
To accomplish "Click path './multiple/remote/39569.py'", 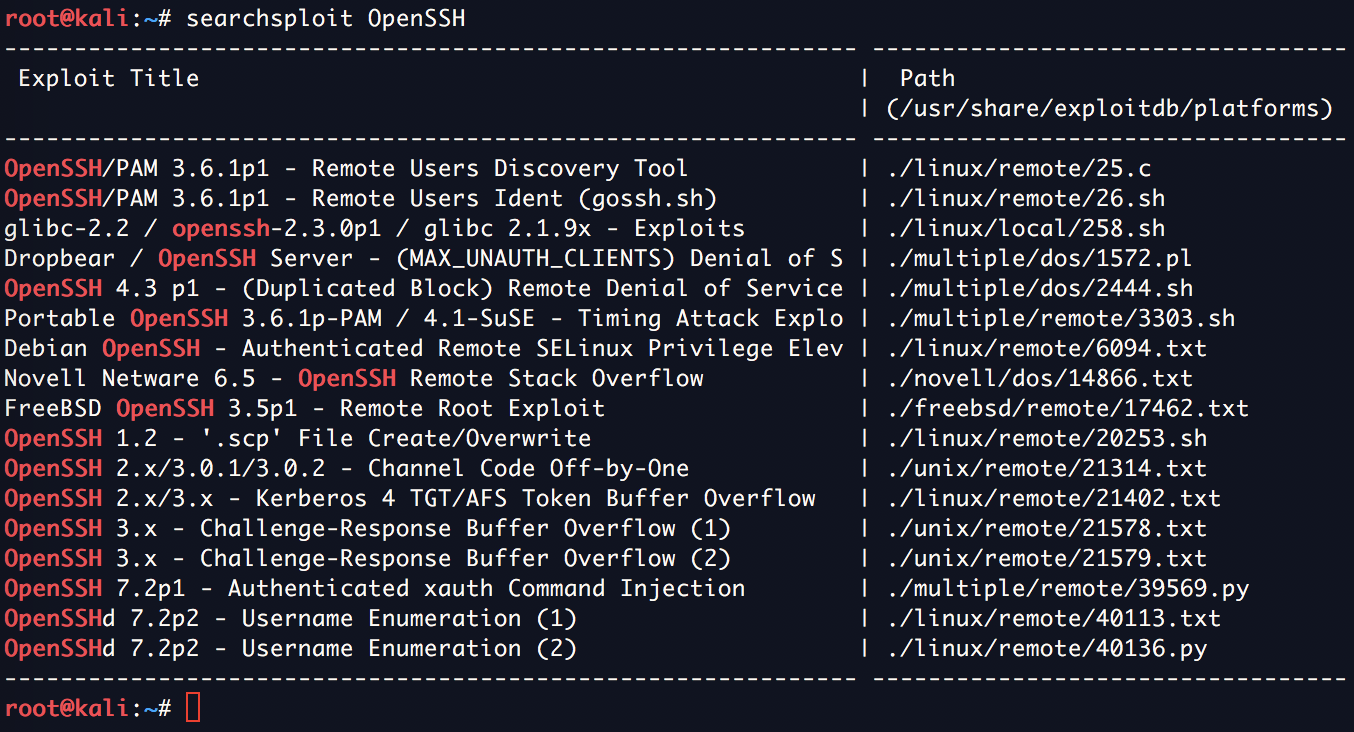I will click(1067, 588).
